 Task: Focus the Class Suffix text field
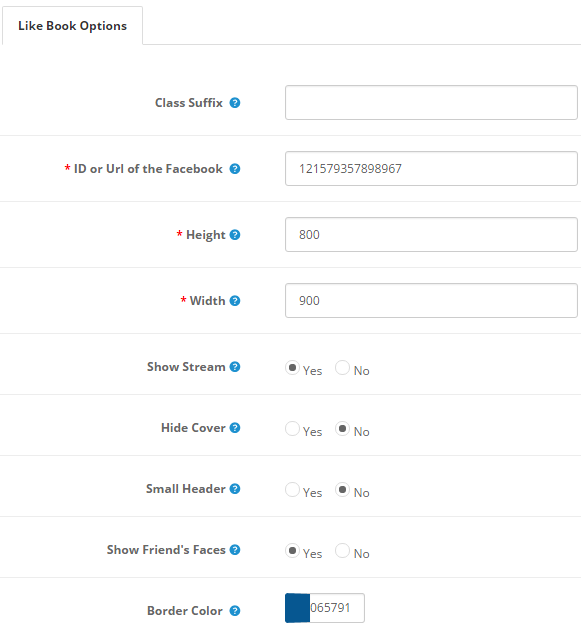[431, 103]
